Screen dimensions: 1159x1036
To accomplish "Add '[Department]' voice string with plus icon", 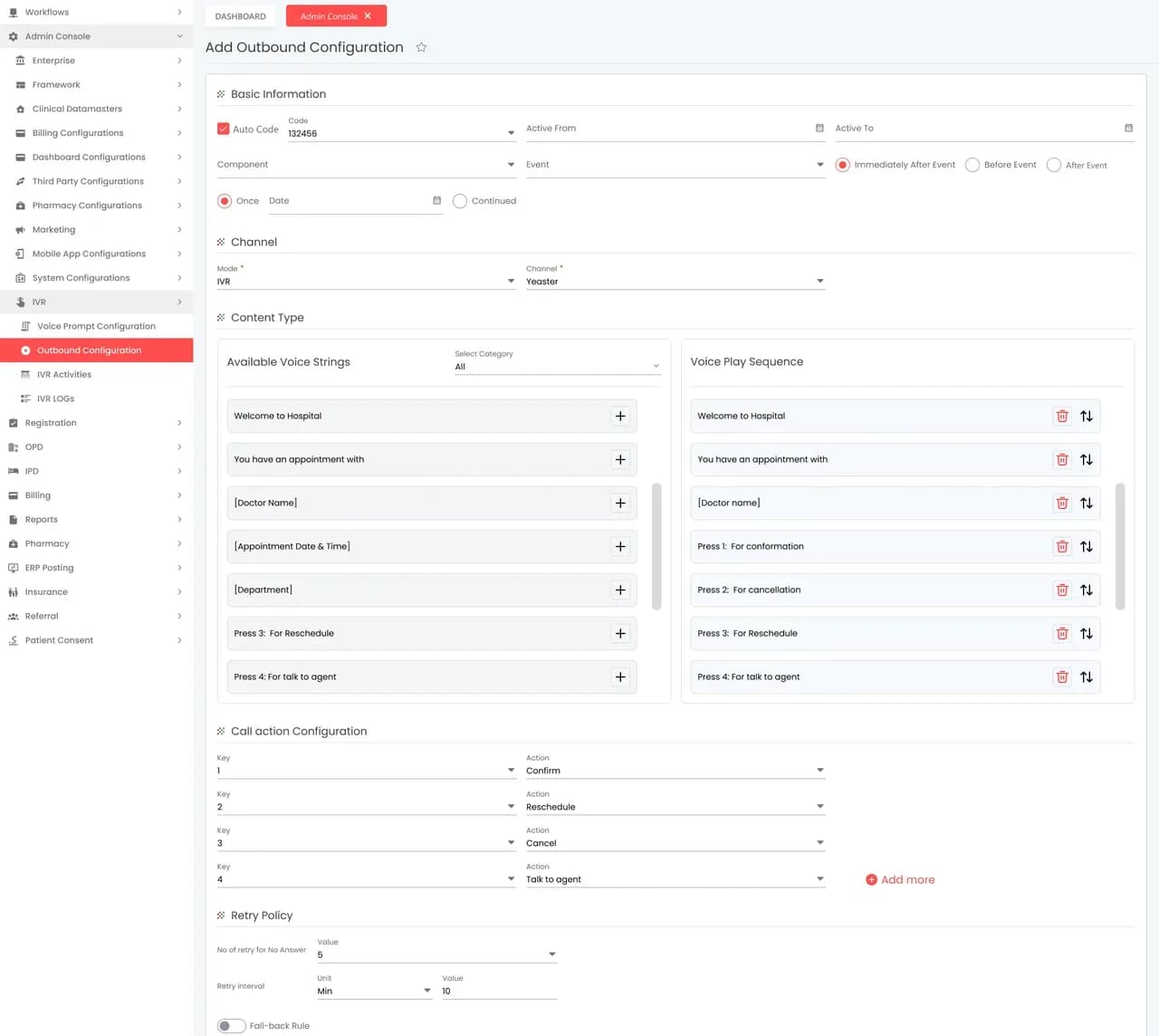I will pos(620,590).
